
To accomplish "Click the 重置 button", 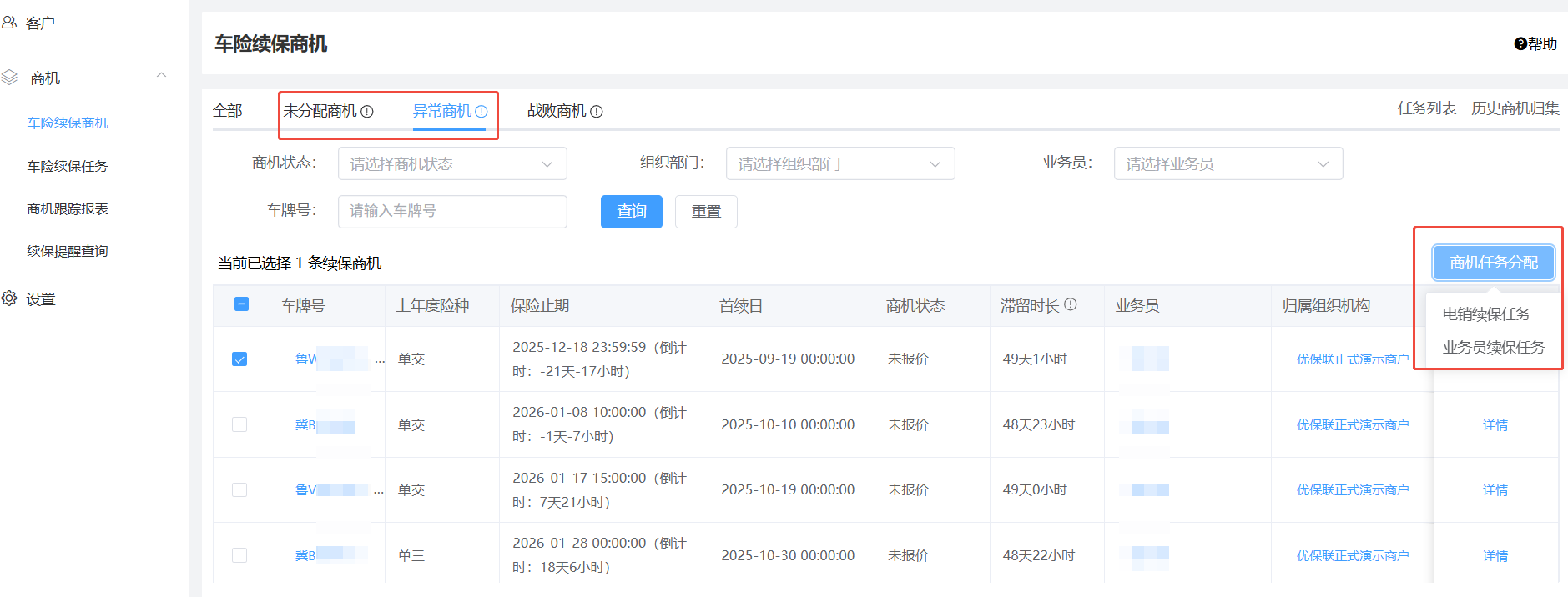I will [x=706, y=212].
